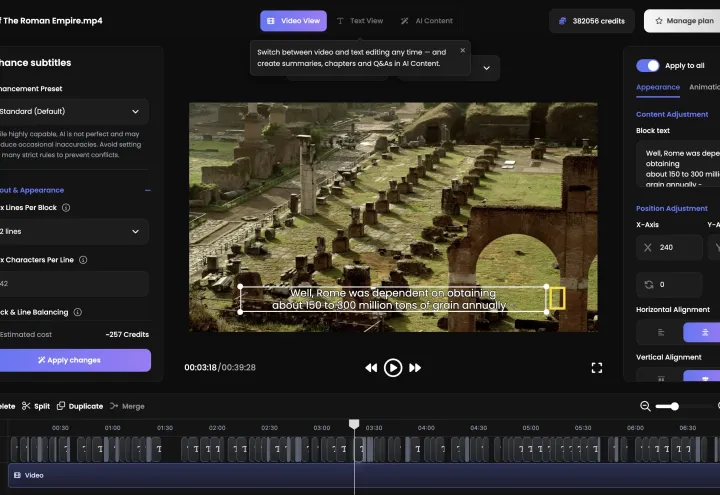The image size is (720, 495).
Task: Show info for Block & Line Balancing
Action: (x=78, y=312)
